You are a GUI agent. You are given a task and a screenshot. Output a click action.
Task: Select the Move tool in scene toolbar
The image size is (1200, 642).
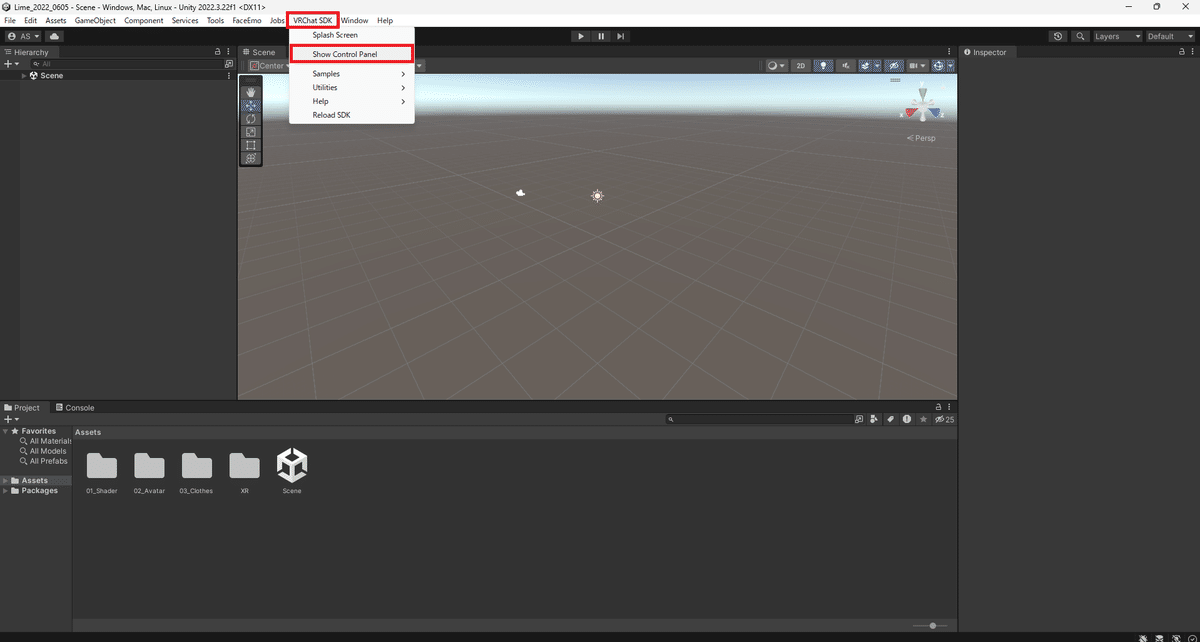251,105
